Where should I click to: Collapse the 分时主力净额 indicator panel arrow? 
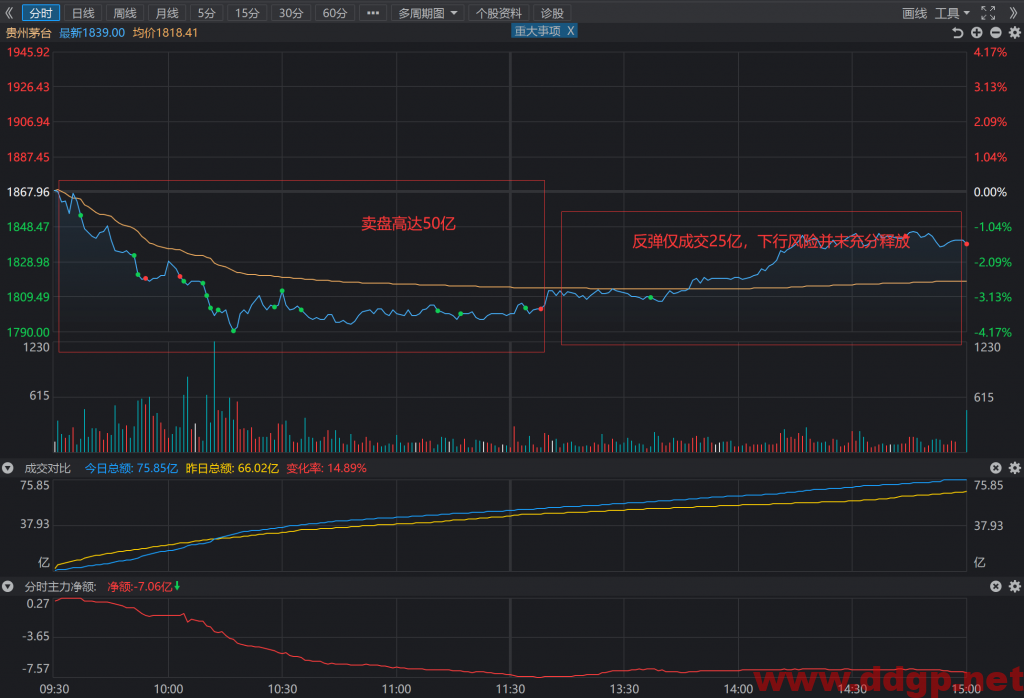coord(8,586)
